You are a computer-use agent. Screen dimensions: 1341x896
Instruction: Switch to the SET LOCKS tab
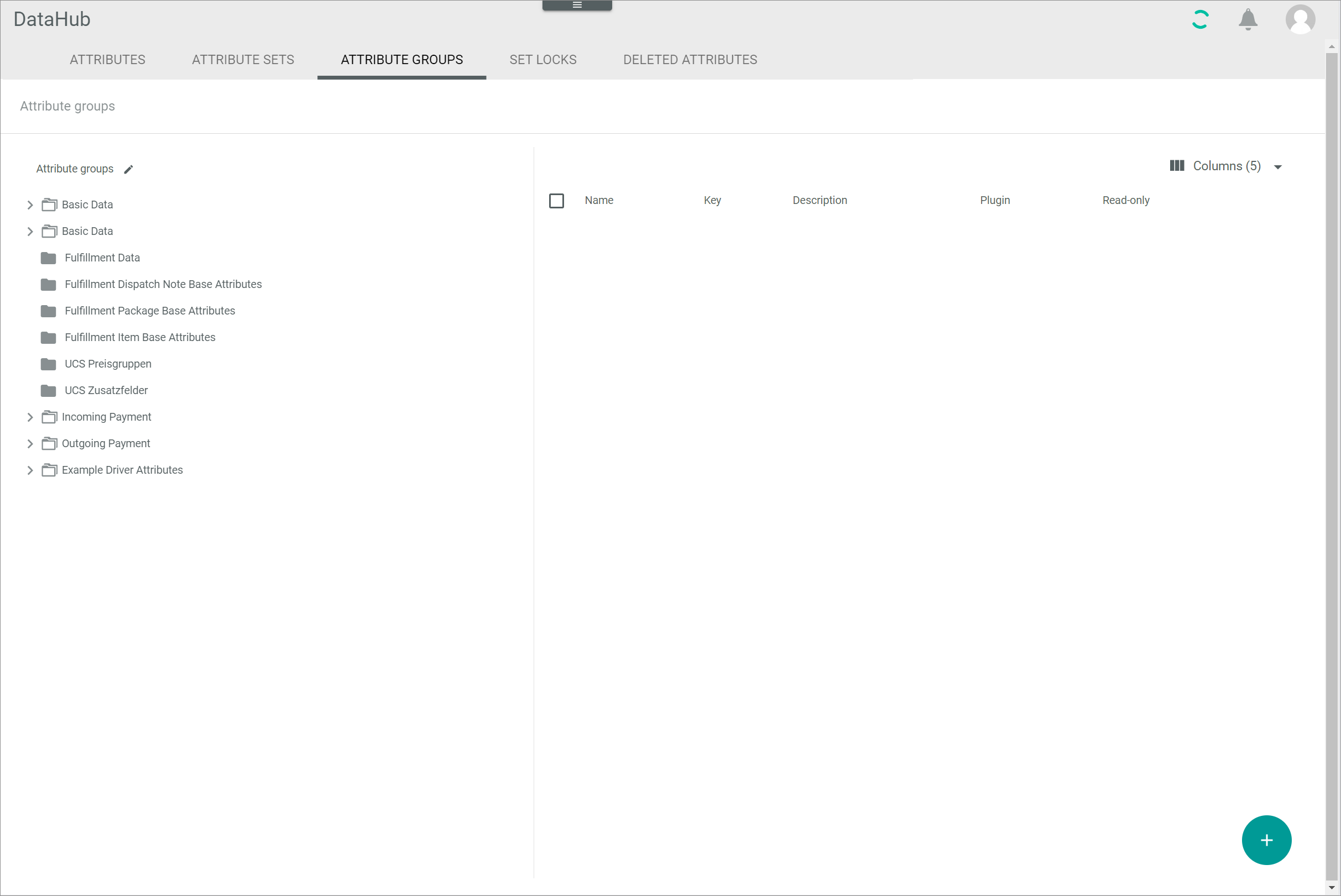543,59
